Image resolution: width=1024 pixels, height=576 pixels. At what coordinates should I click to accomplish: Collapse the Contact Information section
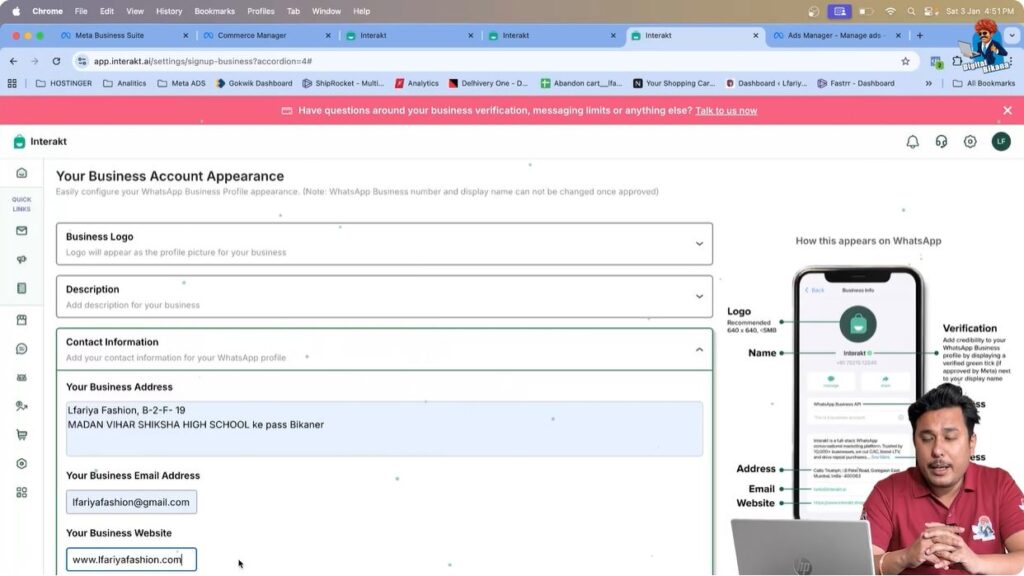click(701, 348)
